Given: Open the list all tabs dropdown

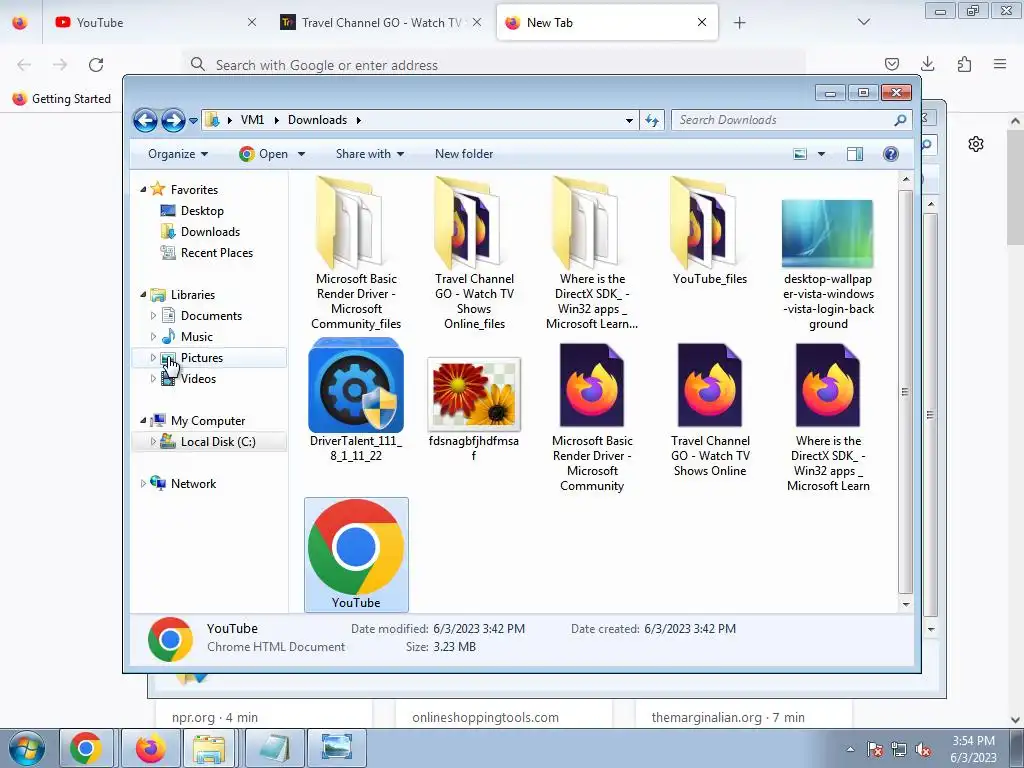Looking at the screenshot, I should (863, 23).
